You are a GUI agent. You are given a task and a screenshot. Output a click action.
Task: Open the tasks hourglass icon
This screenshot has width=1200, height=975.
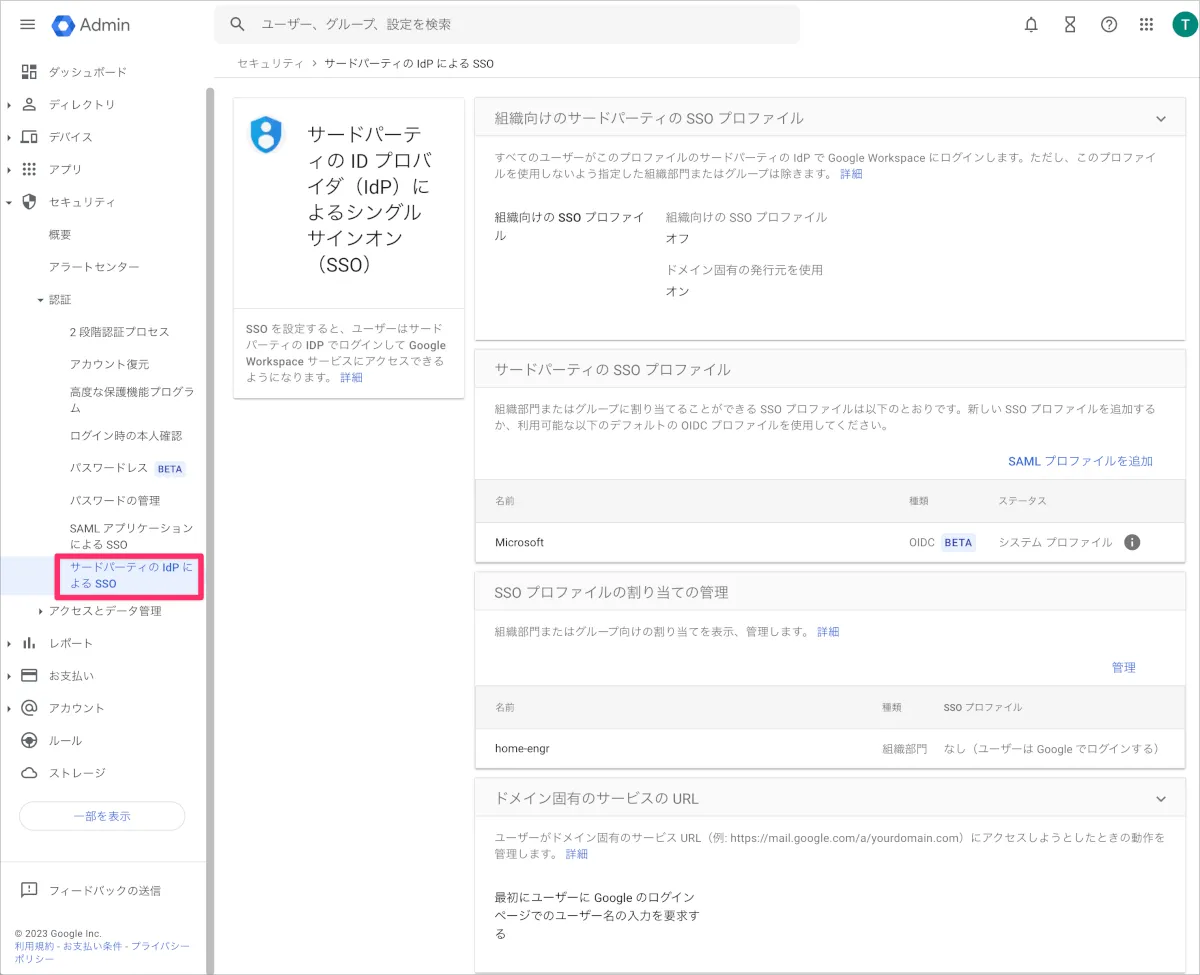coord(1070,25)
